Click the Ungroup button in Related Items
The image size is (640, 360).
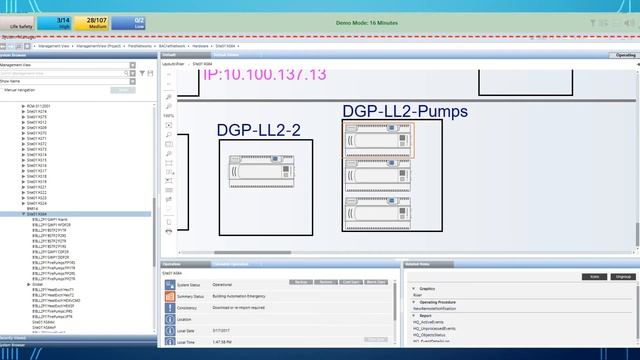point(623,277)
